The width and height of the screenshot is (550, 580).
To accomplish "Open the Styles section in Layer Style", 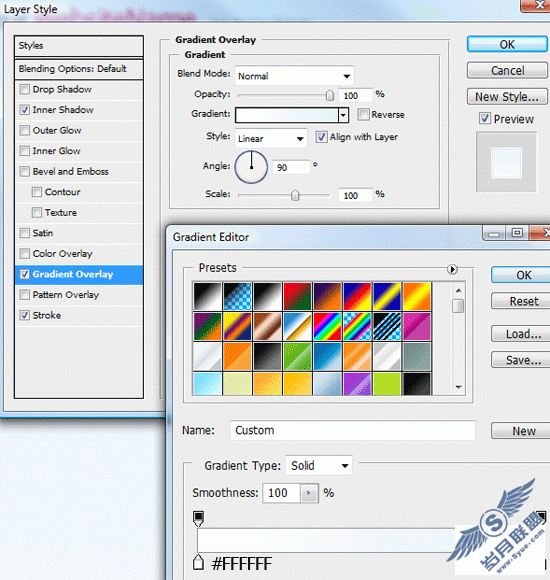I will point(79,46).
